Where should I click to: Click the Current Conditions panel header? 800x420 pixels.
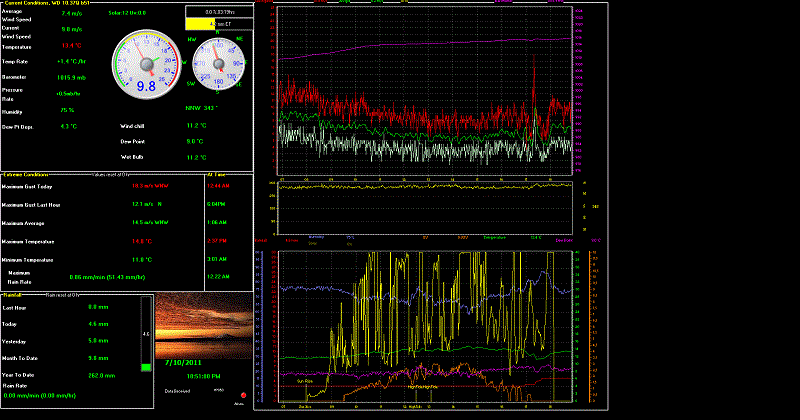[44, 3]
